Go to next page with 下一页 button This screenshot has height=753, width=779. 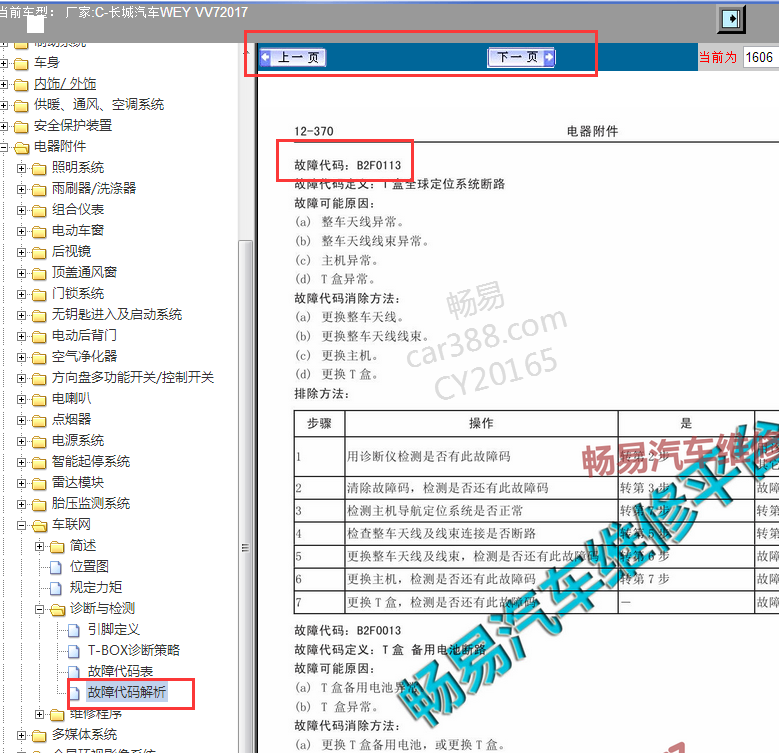pos(522,58)
